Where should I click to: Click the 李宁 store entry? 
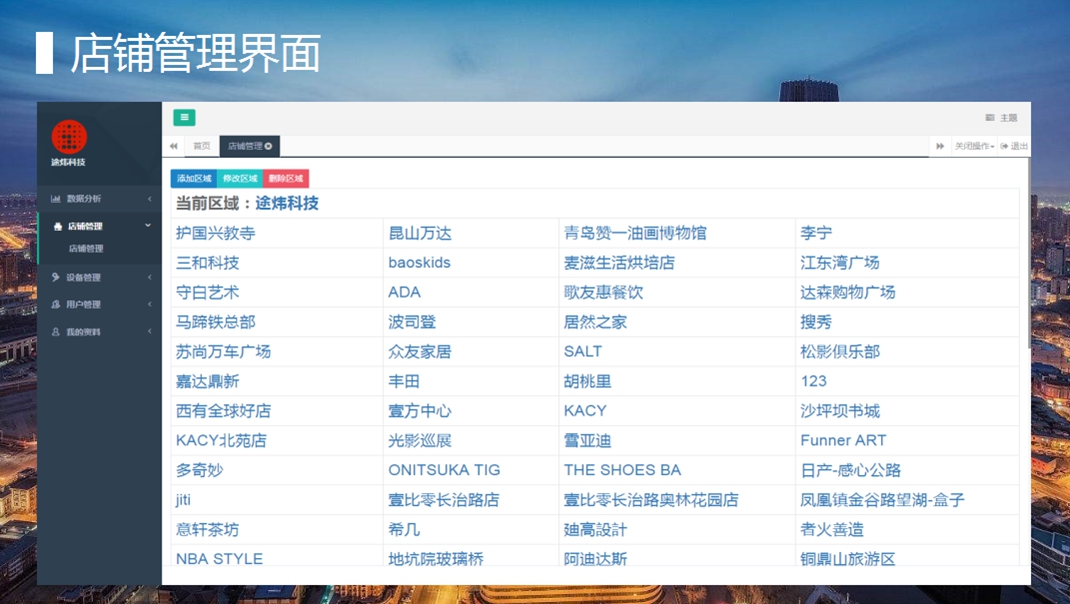816,233
